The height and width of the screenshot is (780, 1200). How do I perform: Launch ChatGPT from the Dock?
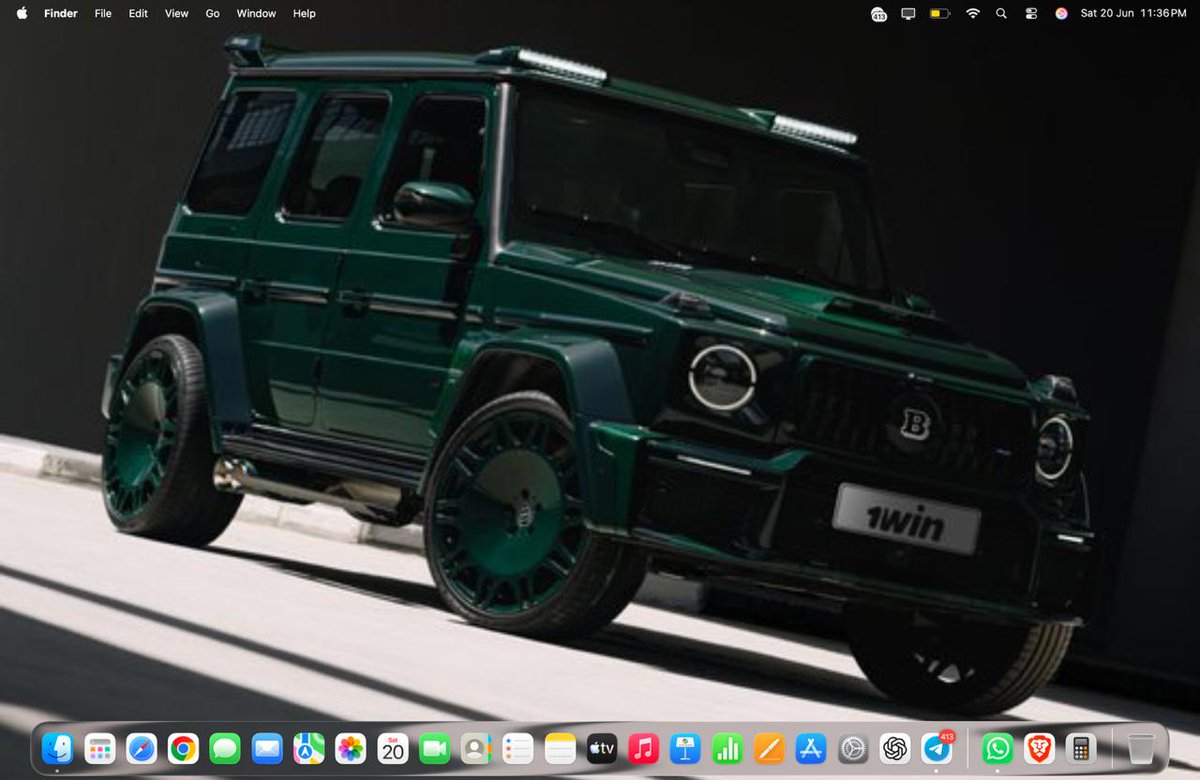[894, 748]
